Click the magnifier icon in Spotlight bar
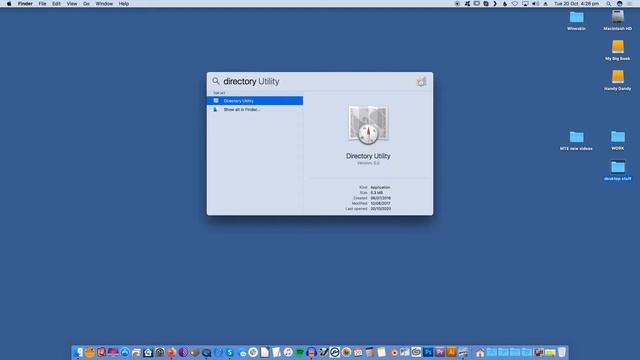Image resolution: width=640 pixels, height=360 pixels. (x=216, y=81)
